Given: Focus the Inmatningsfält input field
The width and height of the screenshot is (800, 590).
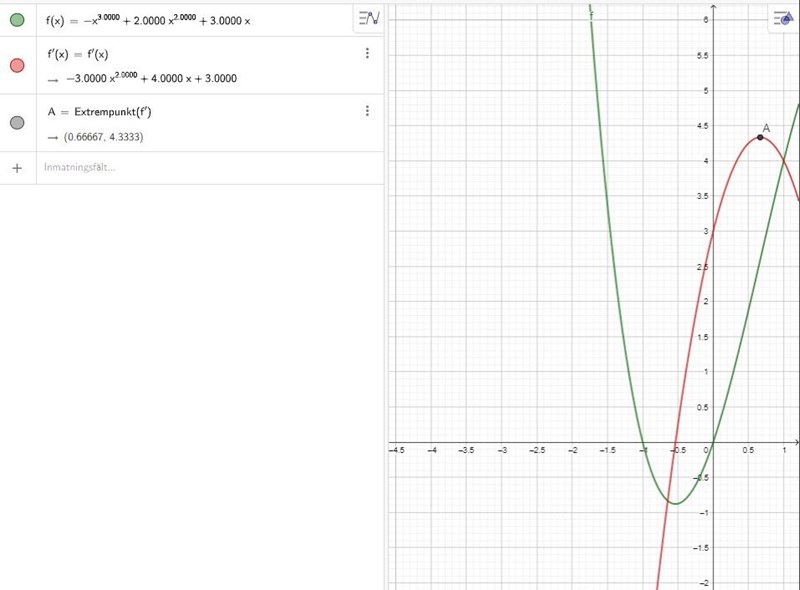Looking at the screenshot, I should click(200, 168).
